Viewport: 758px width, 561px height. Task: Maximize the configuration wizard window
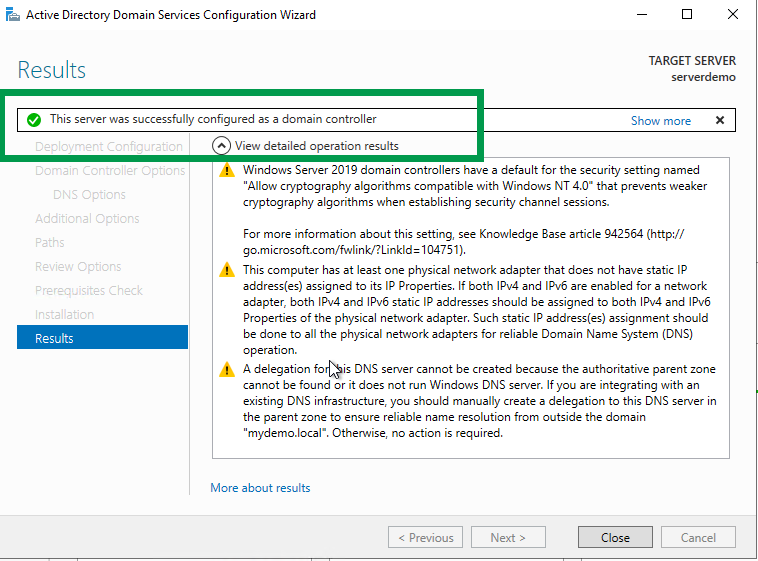click(687, 15)
